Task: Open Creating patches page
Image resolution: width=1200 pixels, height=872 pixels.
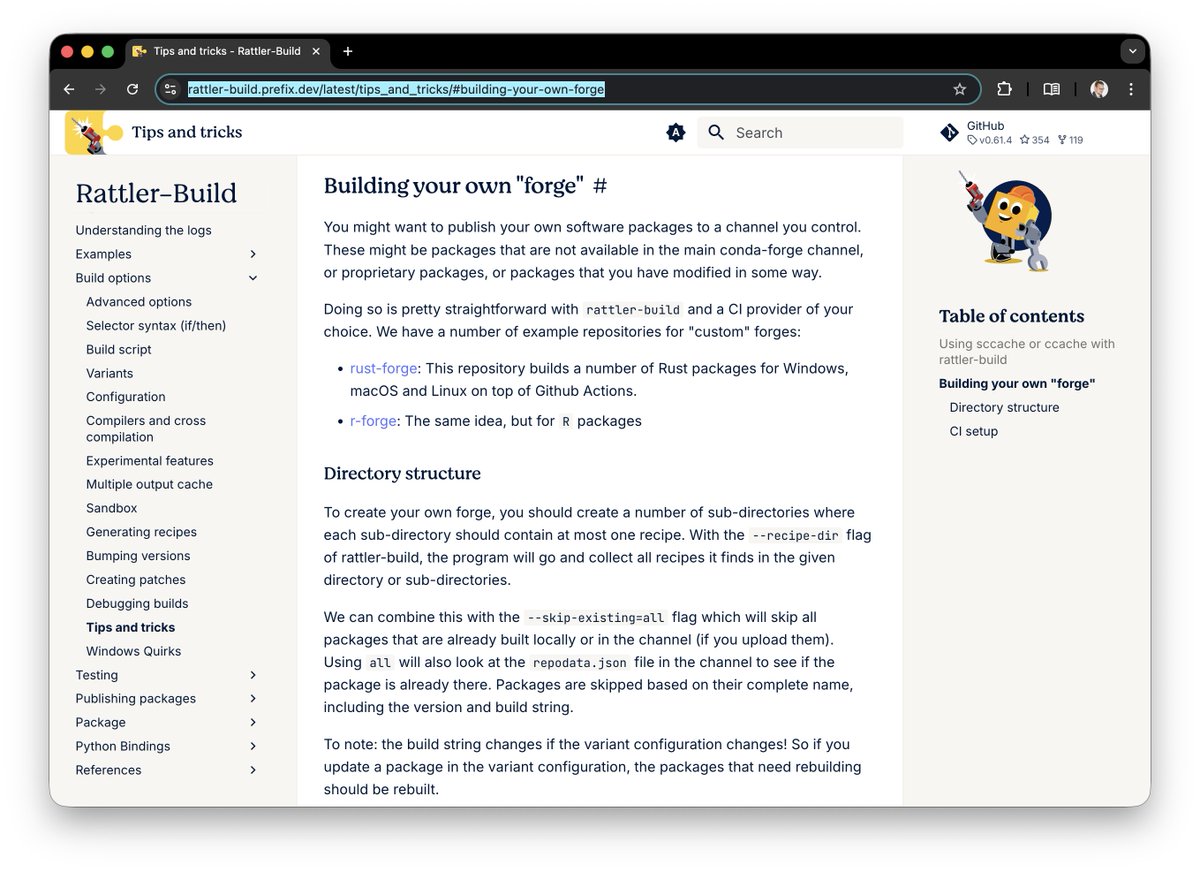Action: tap(136, 580)
